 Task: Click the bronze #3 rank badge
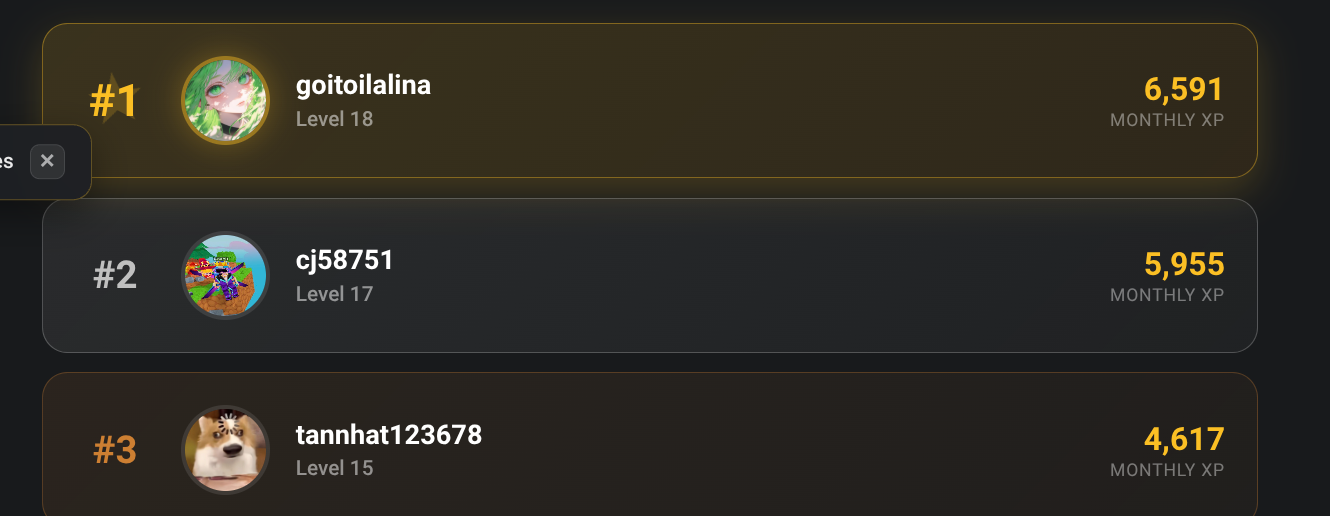[115, 450]
